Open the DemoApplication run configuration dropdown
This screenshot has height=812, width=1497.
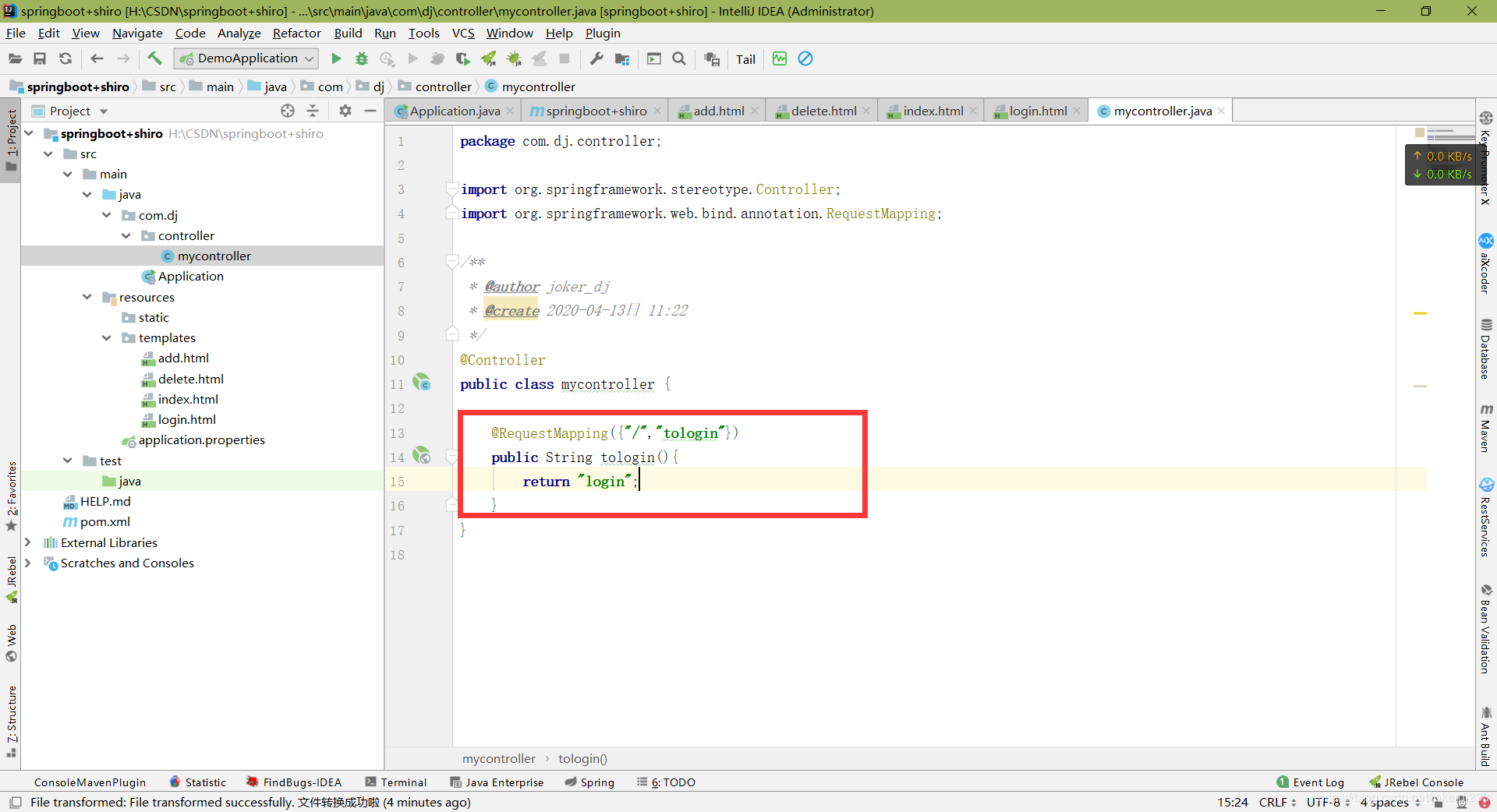[246, 58]
